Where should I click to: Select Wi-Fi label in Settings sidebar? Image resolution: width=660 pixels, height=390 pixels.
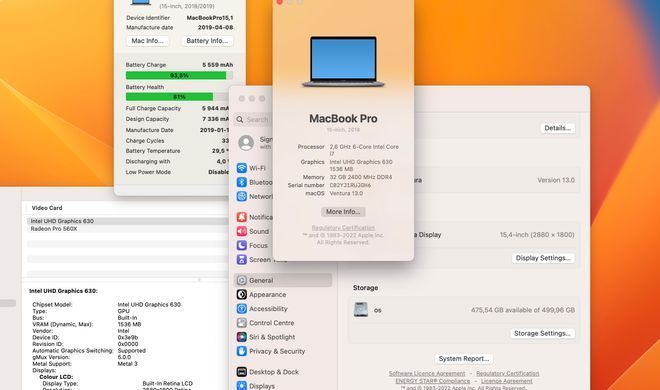click(x=257, y=168)
